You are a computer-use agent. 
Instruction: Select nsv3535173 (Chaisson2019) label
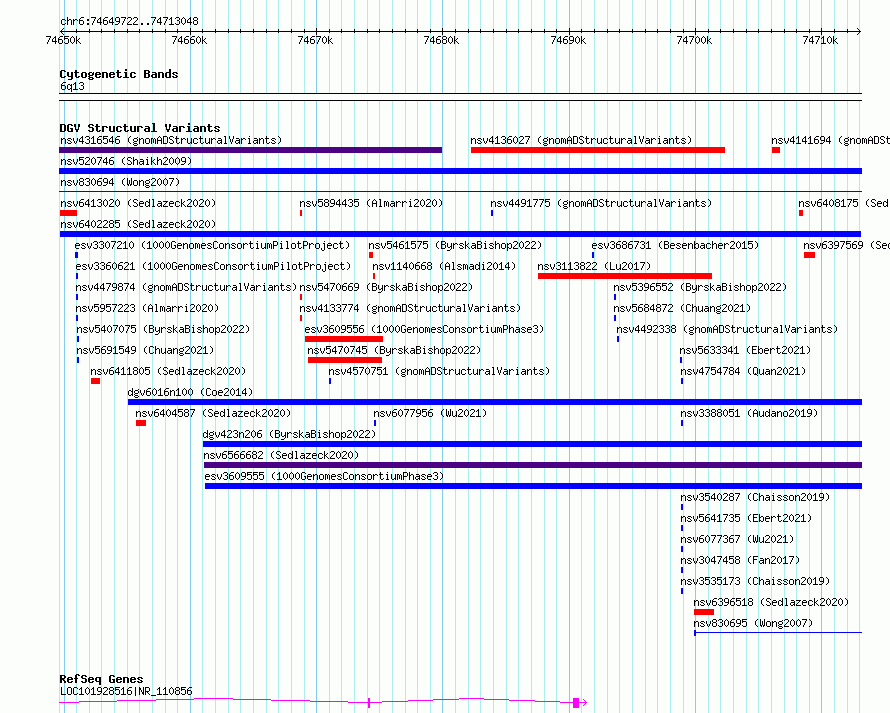click(x=755, y=581)
